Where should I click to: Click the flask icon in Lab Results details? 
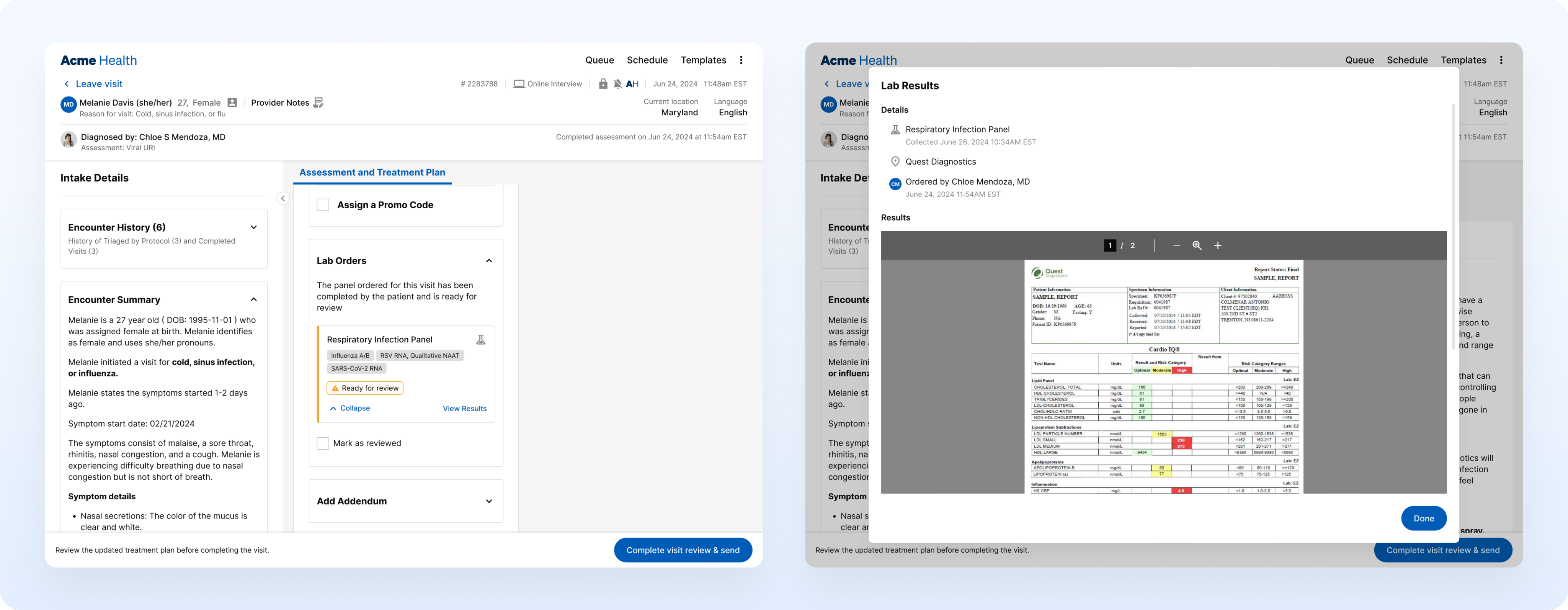tap(895, 129)
